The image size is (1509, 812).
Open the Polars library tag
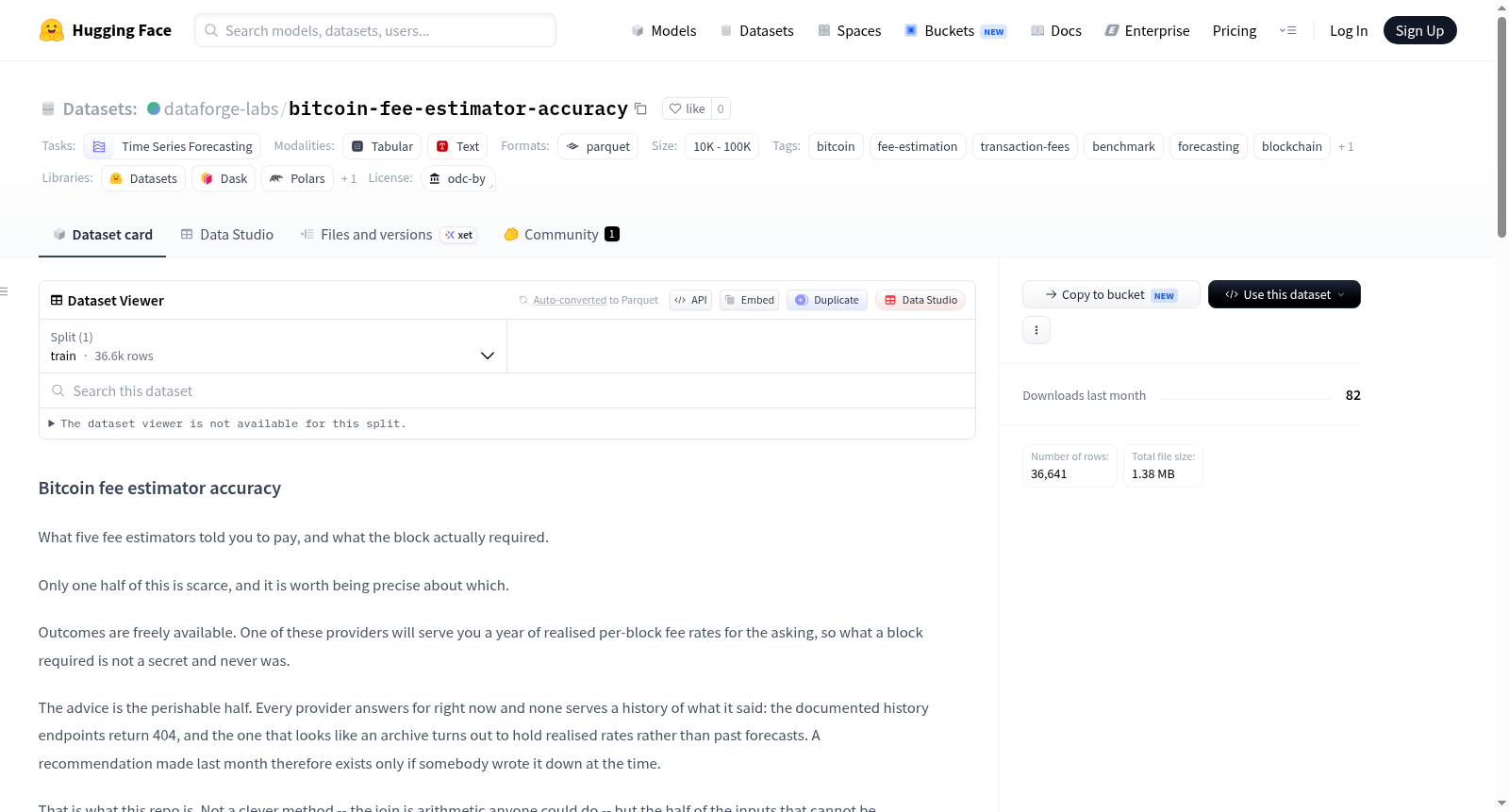[297, 178]
